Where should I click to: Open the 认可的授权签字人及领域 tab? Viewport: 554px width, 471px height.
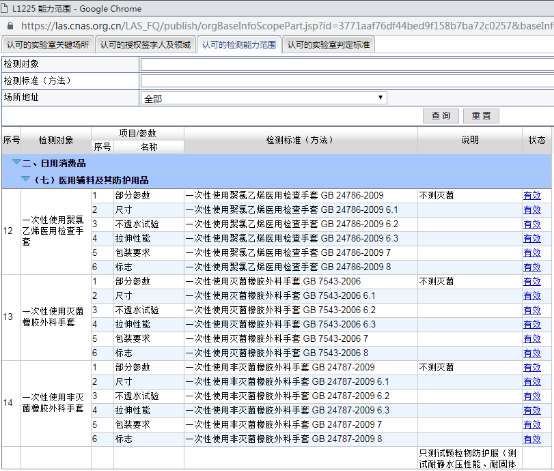(x=145, y=45)
